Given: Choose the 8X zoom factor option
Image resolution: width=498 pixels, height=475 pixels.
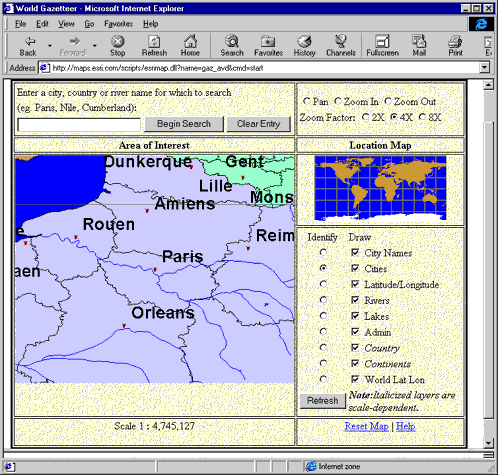Looking at the screenshot, I should (422, 117).
